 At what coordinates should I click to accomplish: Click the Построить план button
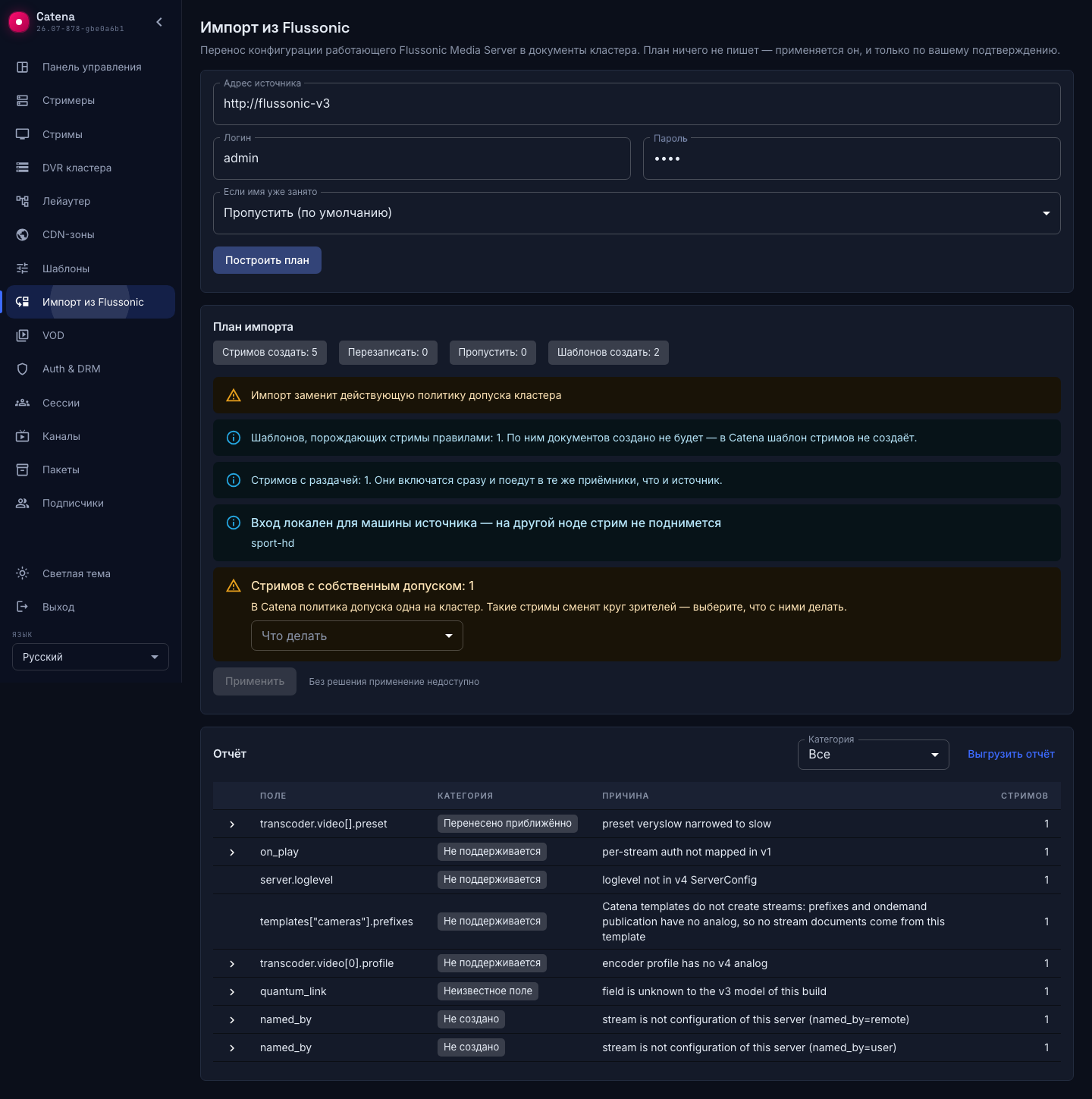click(267, 260)
